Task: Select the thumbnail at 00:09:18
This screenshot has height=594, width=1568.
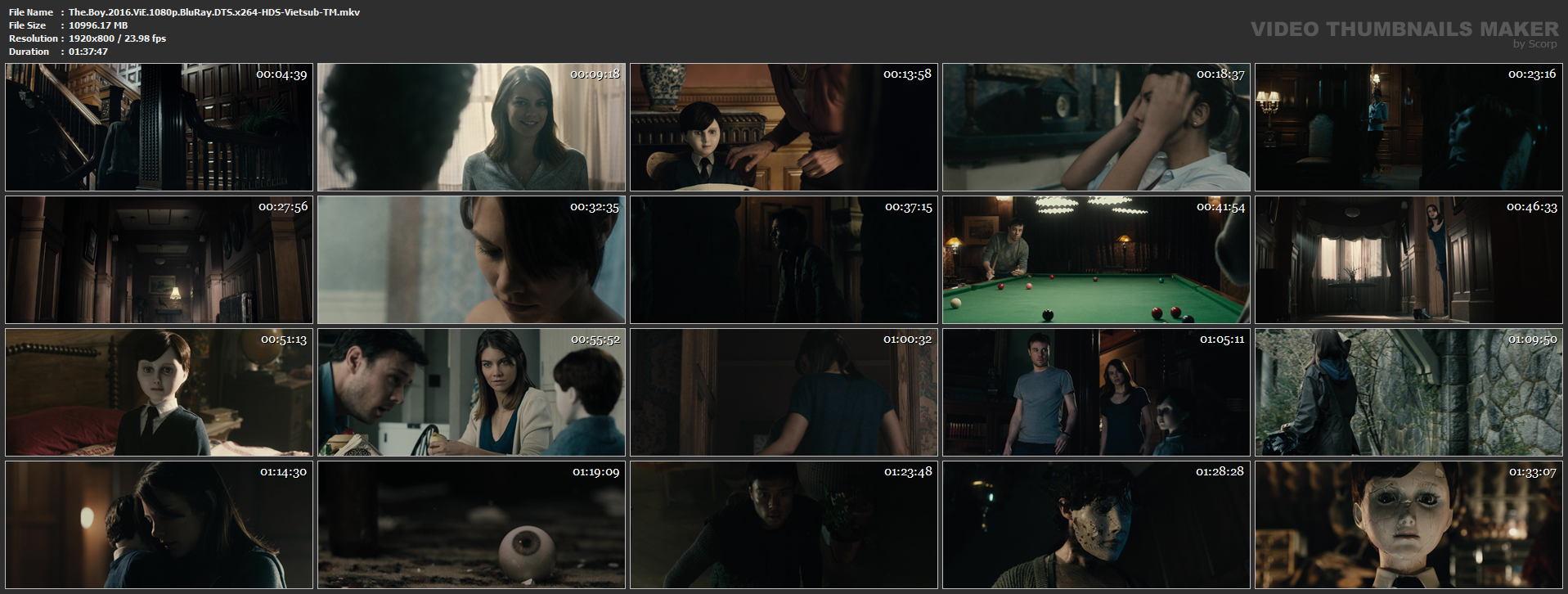Action: 471,128
